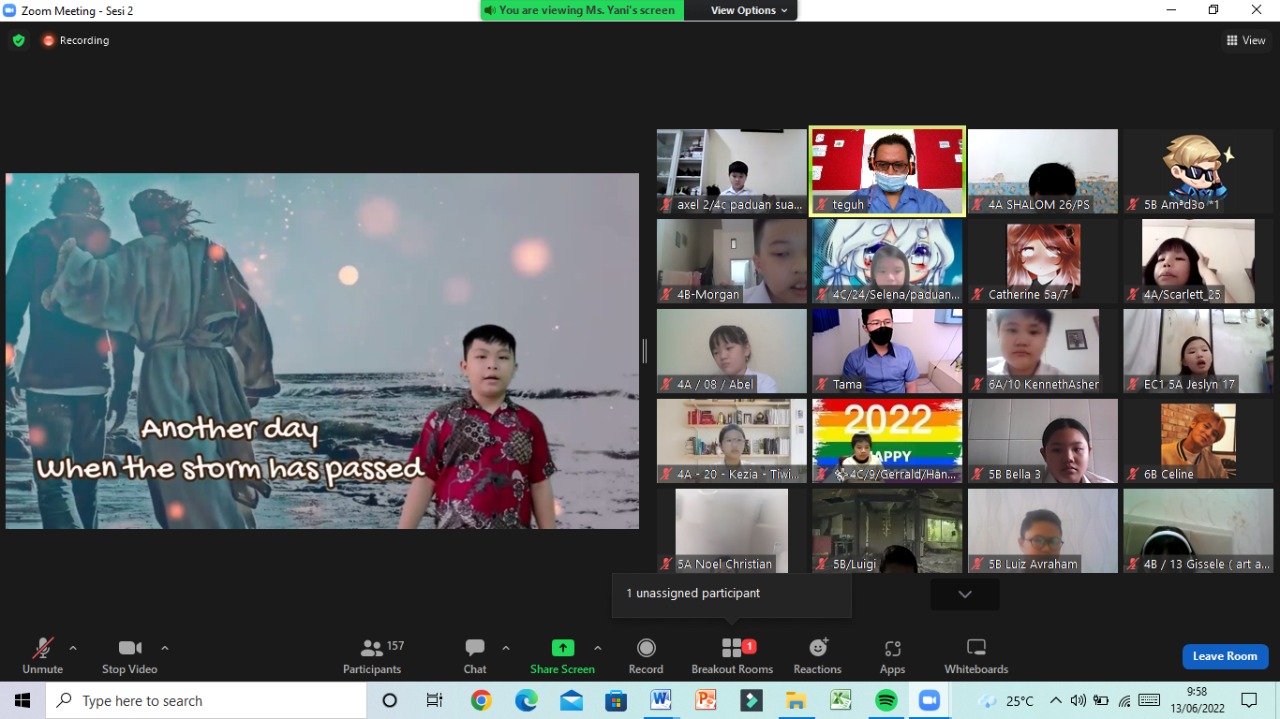1280x719 pixels.
Task: Stop the video camera
Action: pyautogui.click(x=129, y=656)
